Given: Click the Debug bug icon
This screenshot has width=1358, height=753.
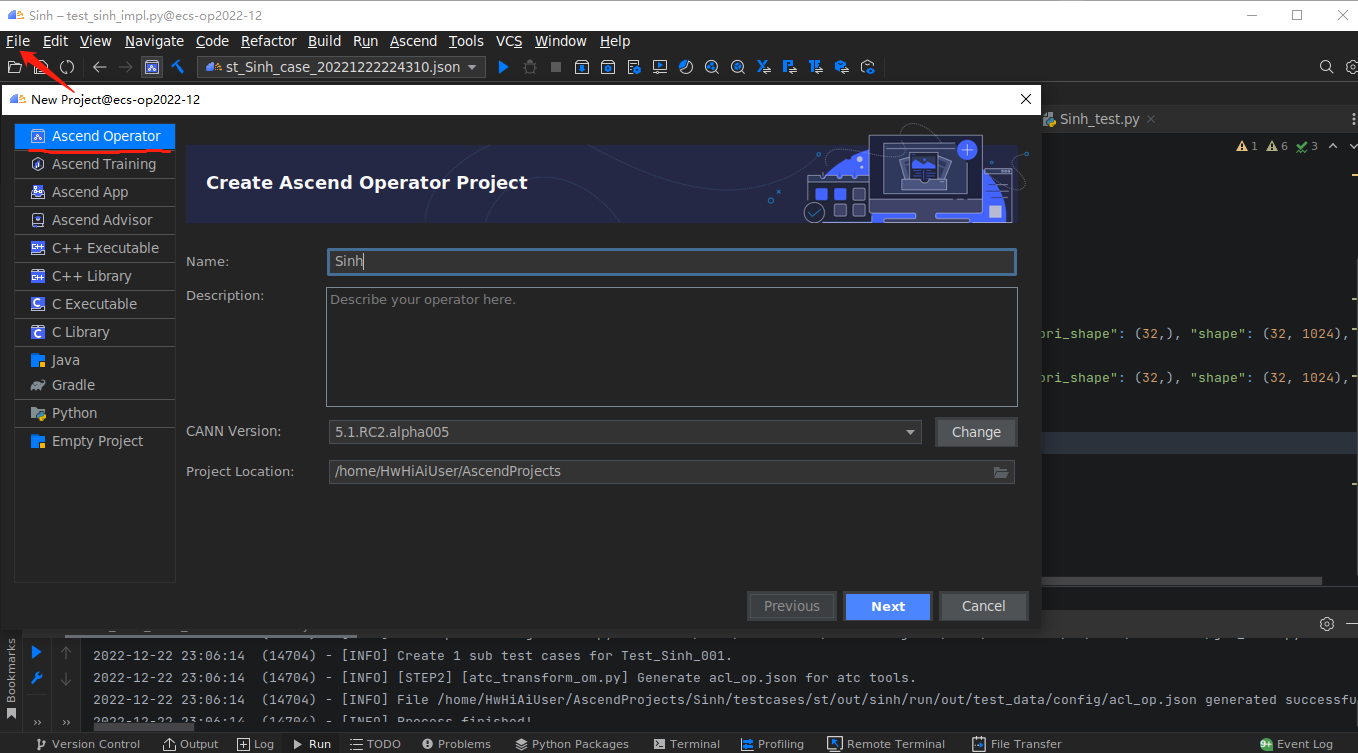Looking at the screenshot, I should (529, 67).
